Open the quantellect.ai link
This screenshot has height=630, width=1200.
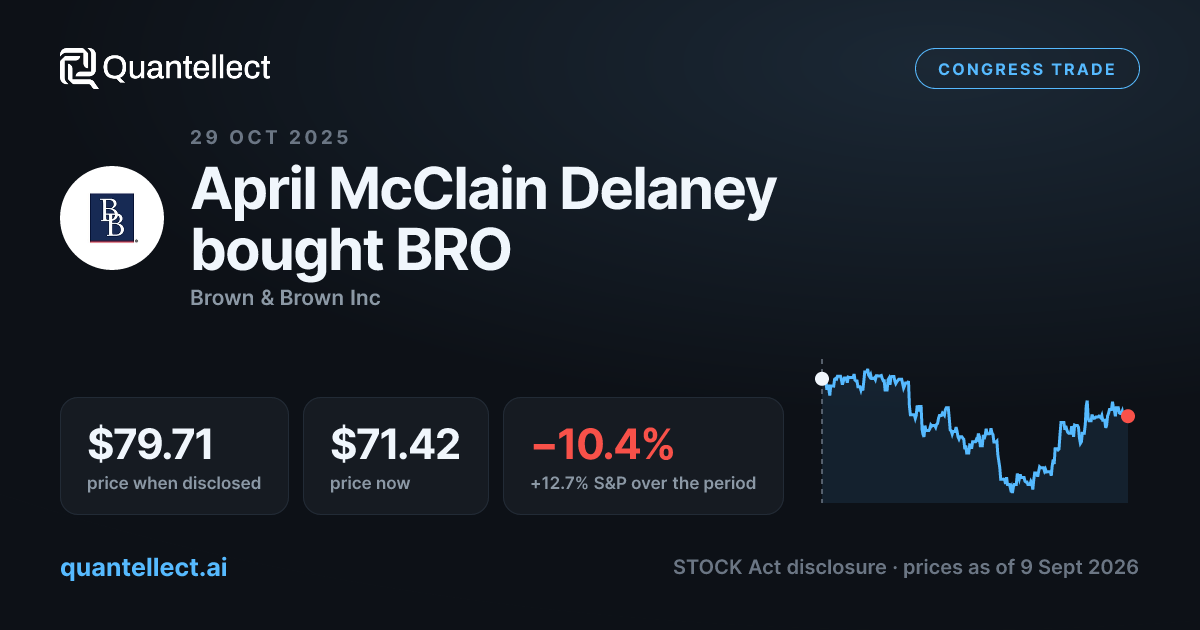[x=144, y=567]
